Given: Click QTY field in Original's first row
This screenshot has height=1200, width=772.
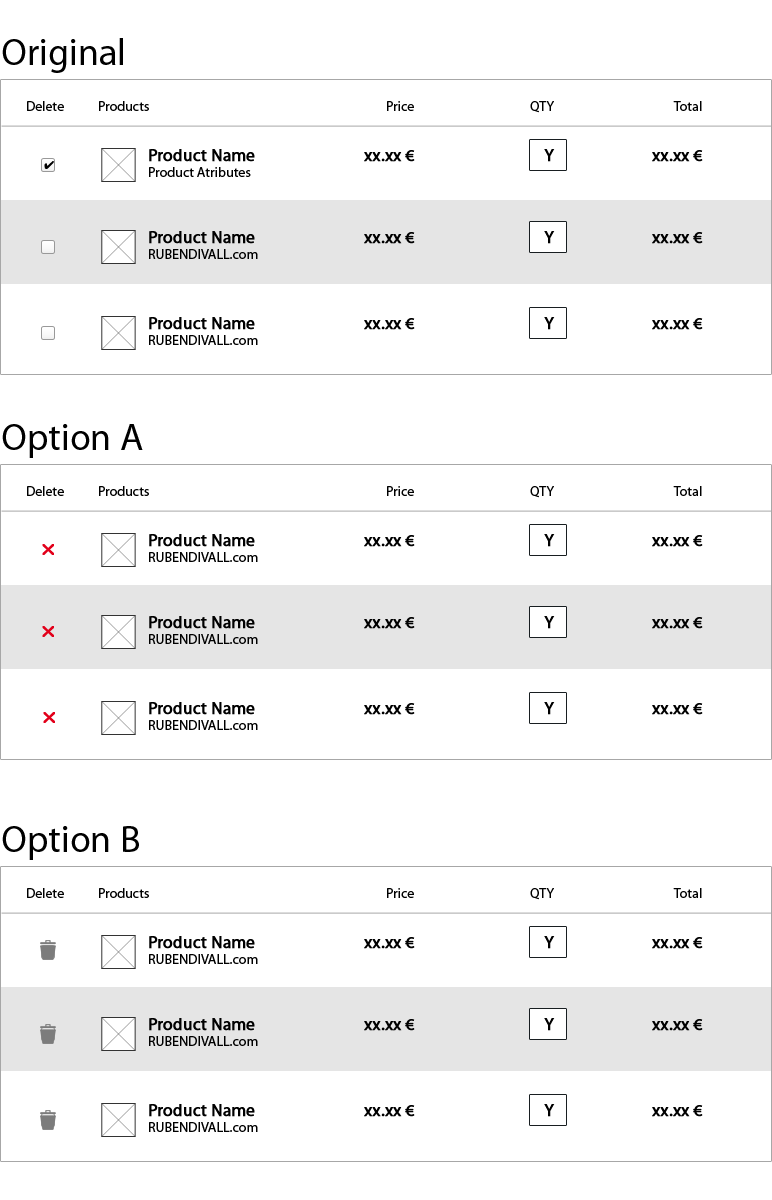Looking at the screenshot, I should click(x=548, y=155).
